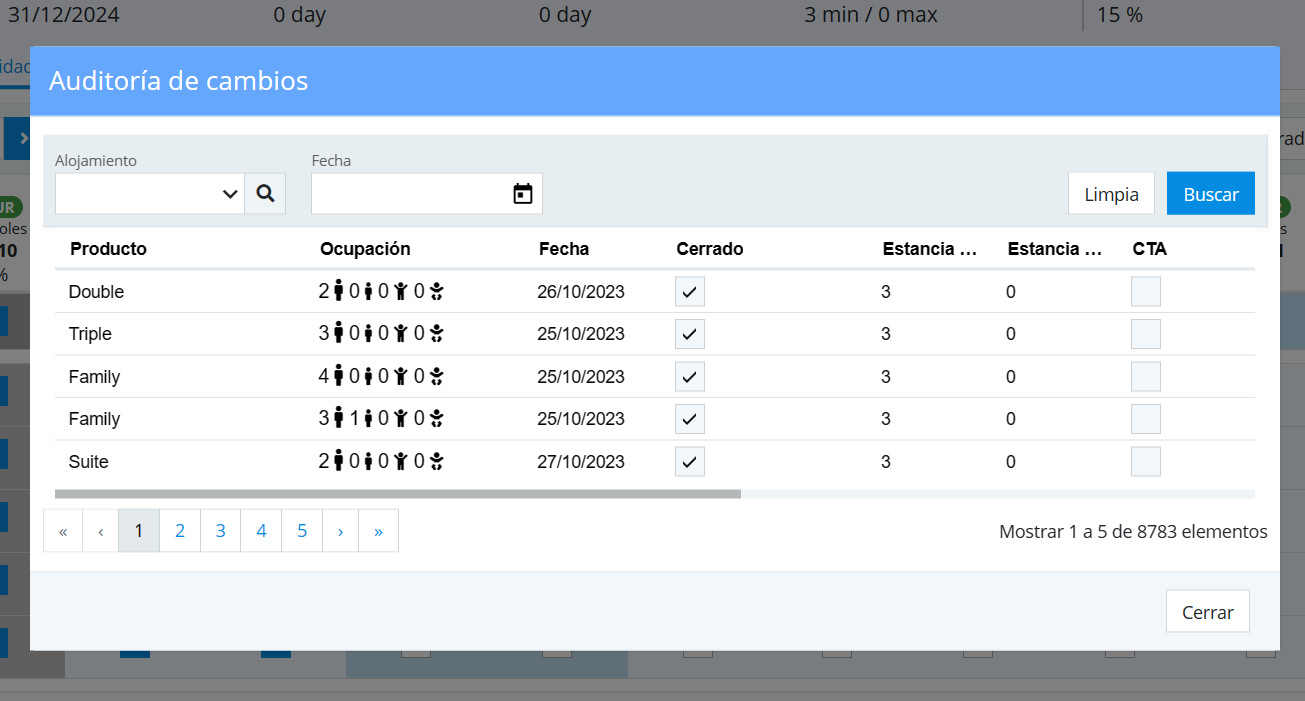1305x701 pixels.
Task: Click the magnifier icon next to Alojamiento
Action: click(265, 194)
